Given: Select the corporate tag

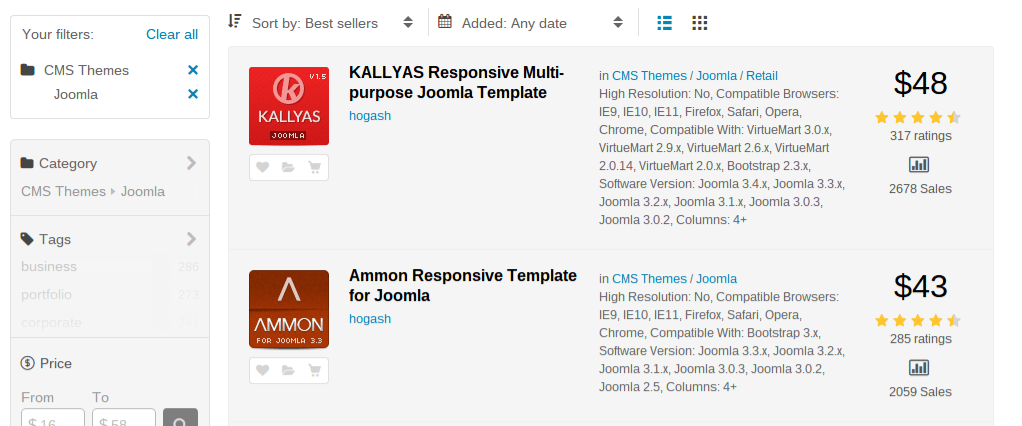Looking at the screenshot, I should [x=51, y=322].
